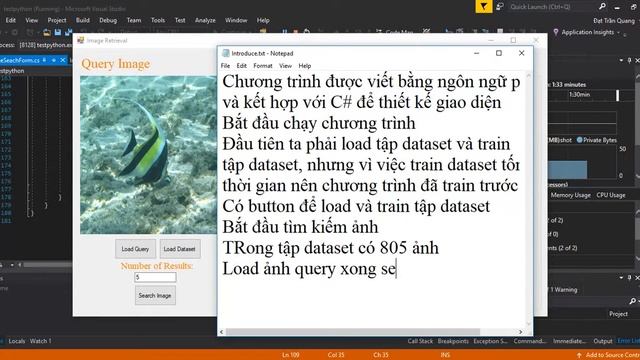Open the Analyze menu
The width and height of the screenshot is (640, 360).
(x=205, y=20)
